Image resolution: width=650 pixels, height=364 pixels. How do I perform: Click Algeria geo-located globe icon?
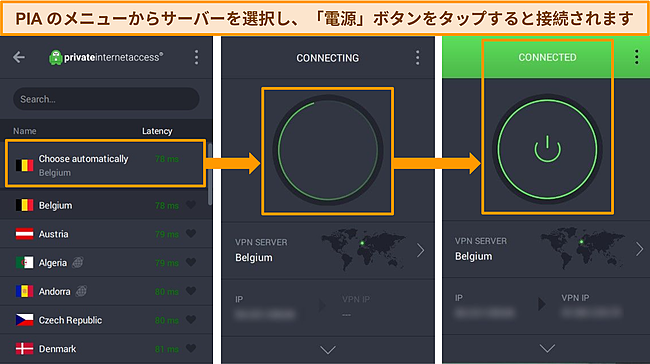tap(78, 262)
